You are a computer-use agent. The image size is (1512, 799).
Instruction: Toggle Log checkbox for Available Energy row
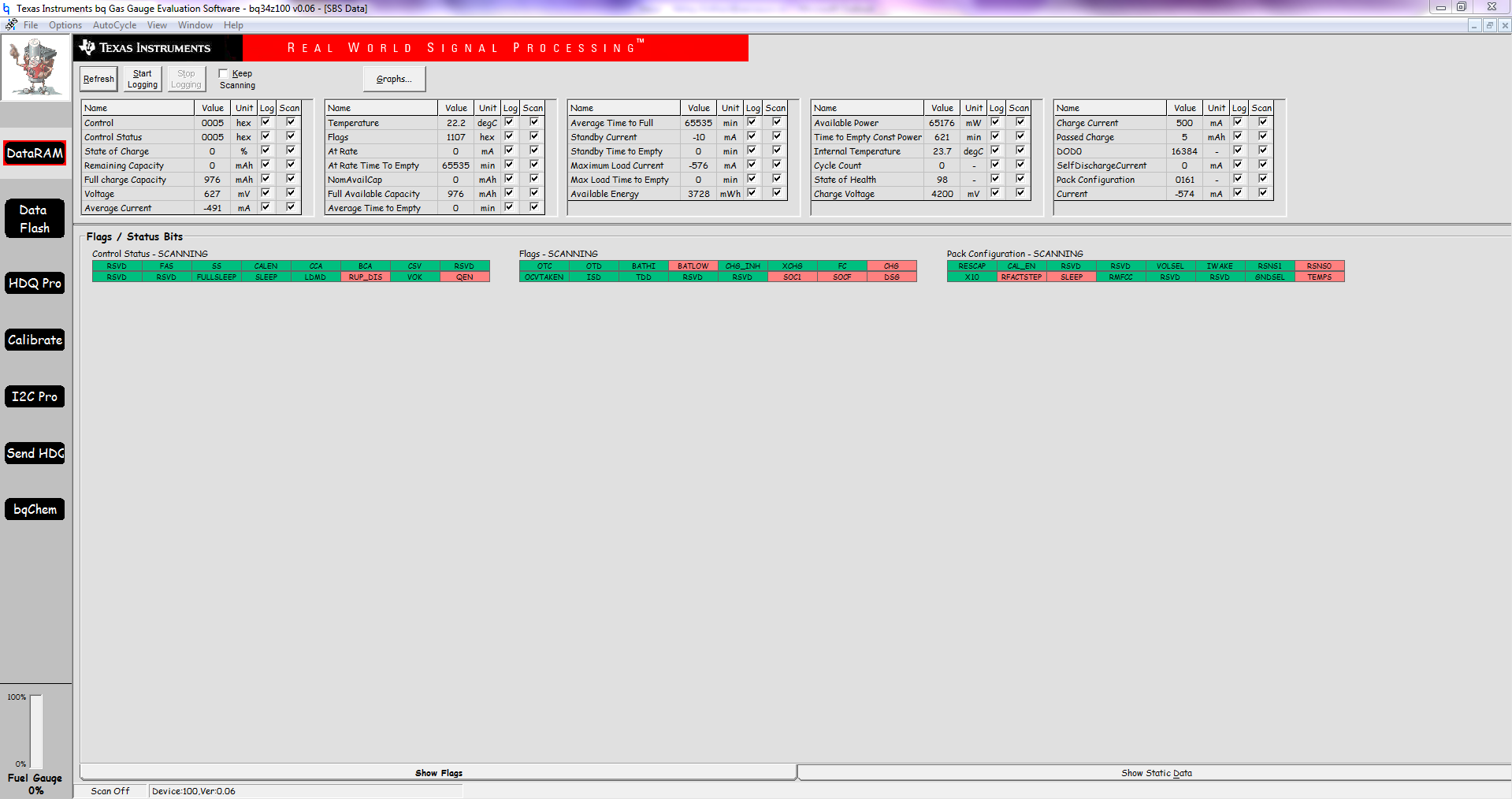[752, 193]
